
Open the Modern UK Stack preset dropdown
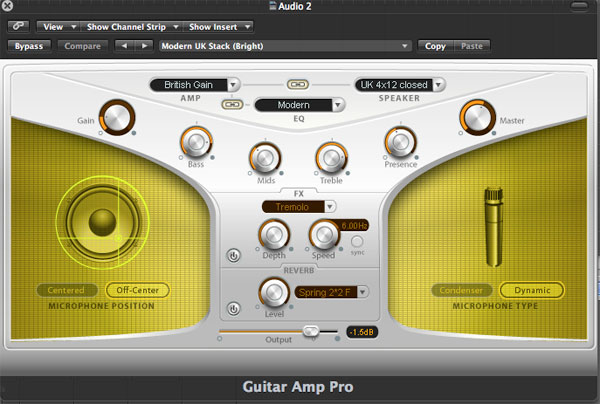point(285,46)
